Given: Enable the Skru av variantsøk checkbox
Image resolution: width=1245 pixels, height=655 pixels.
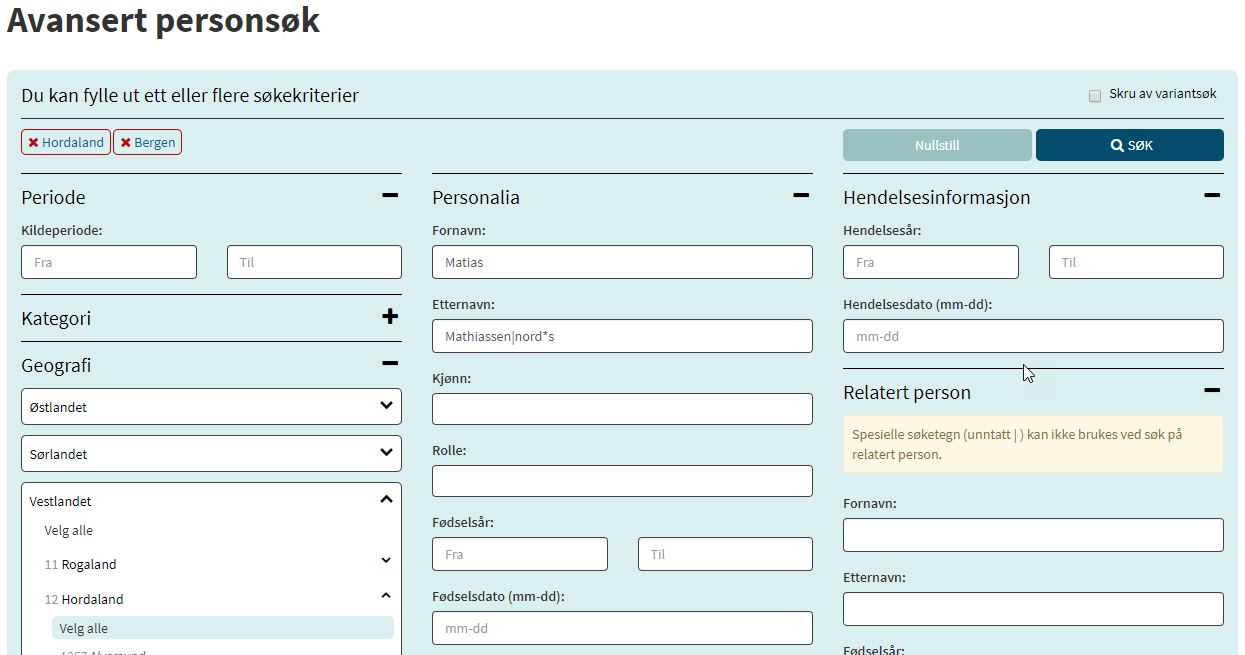Looking at the screenshot, I should coord(1095,96).
